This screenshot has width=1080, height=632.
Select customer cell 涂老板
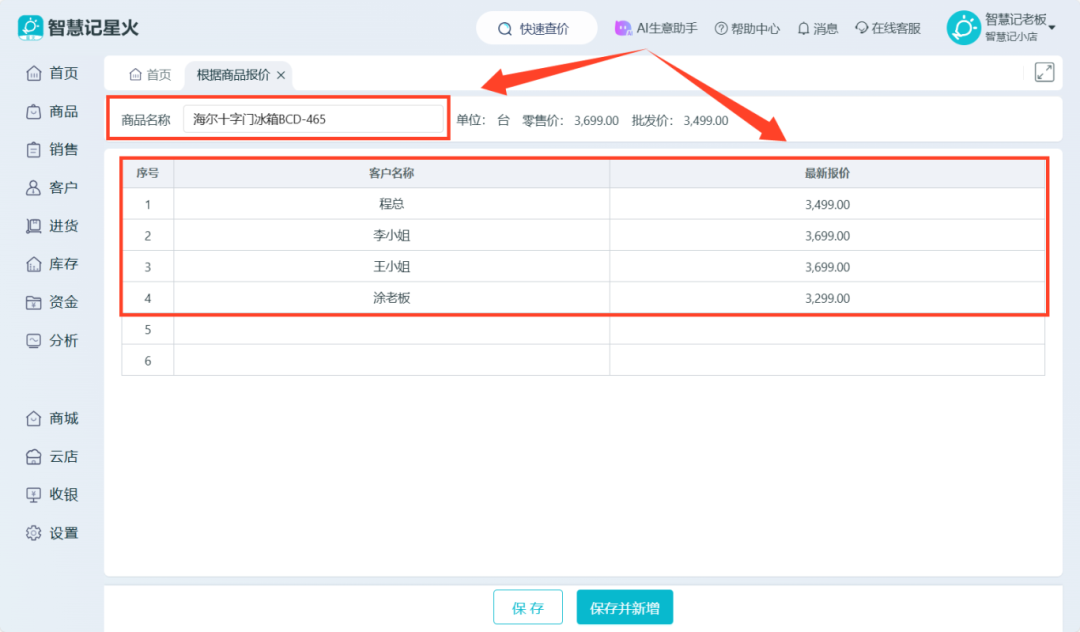[x=391, y=298]
